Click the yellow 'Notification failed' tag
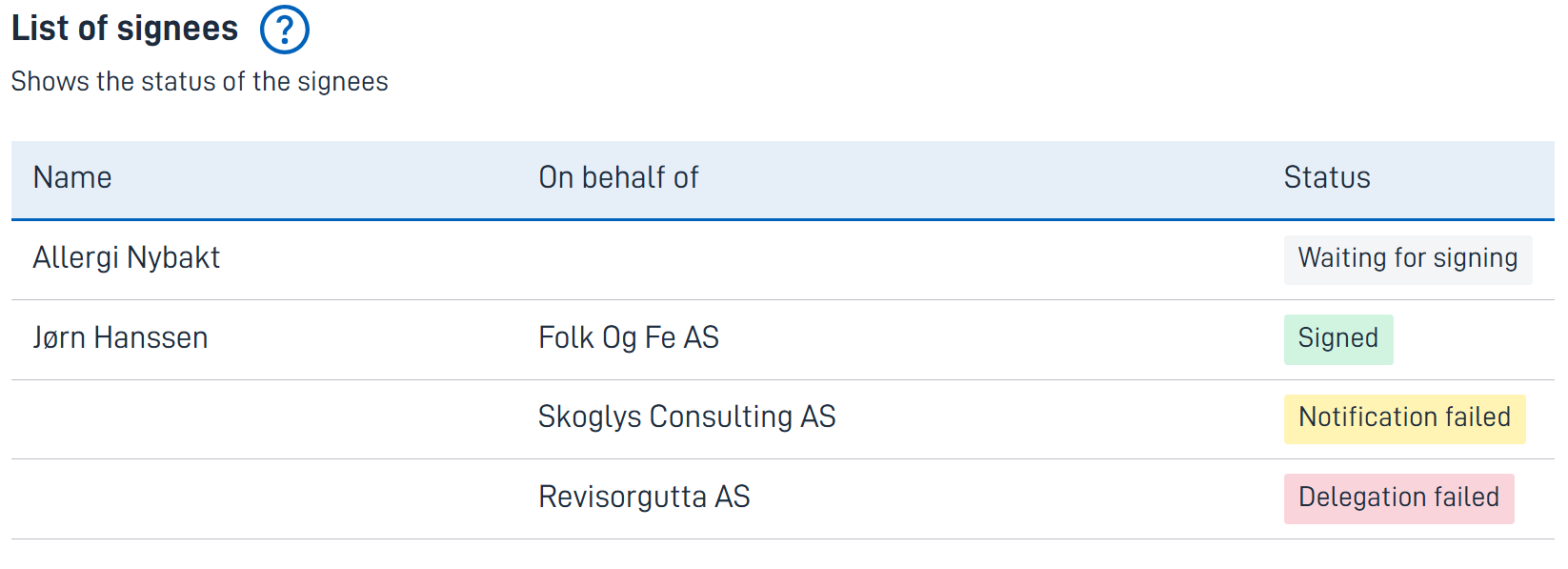This screenshot has width=1568, height=569. (x=1404, y=418)
